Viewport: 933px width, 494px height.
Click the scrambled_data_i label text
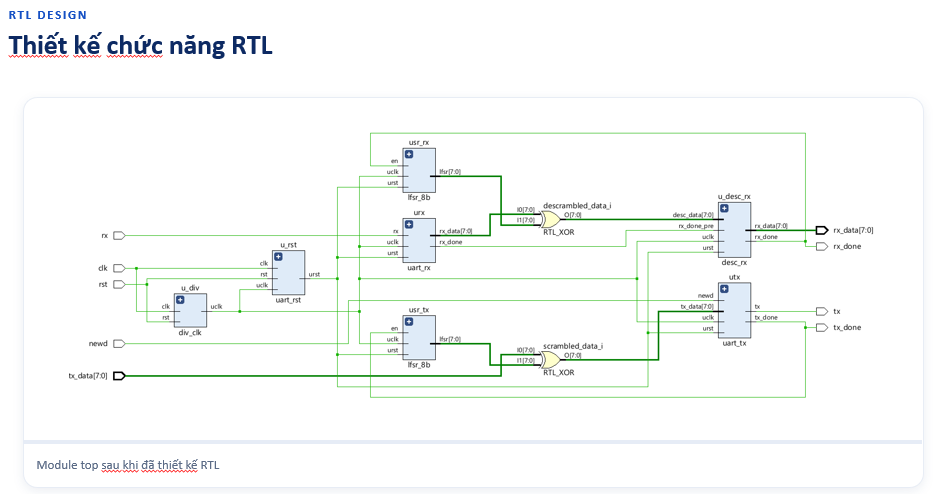(572, 346)
